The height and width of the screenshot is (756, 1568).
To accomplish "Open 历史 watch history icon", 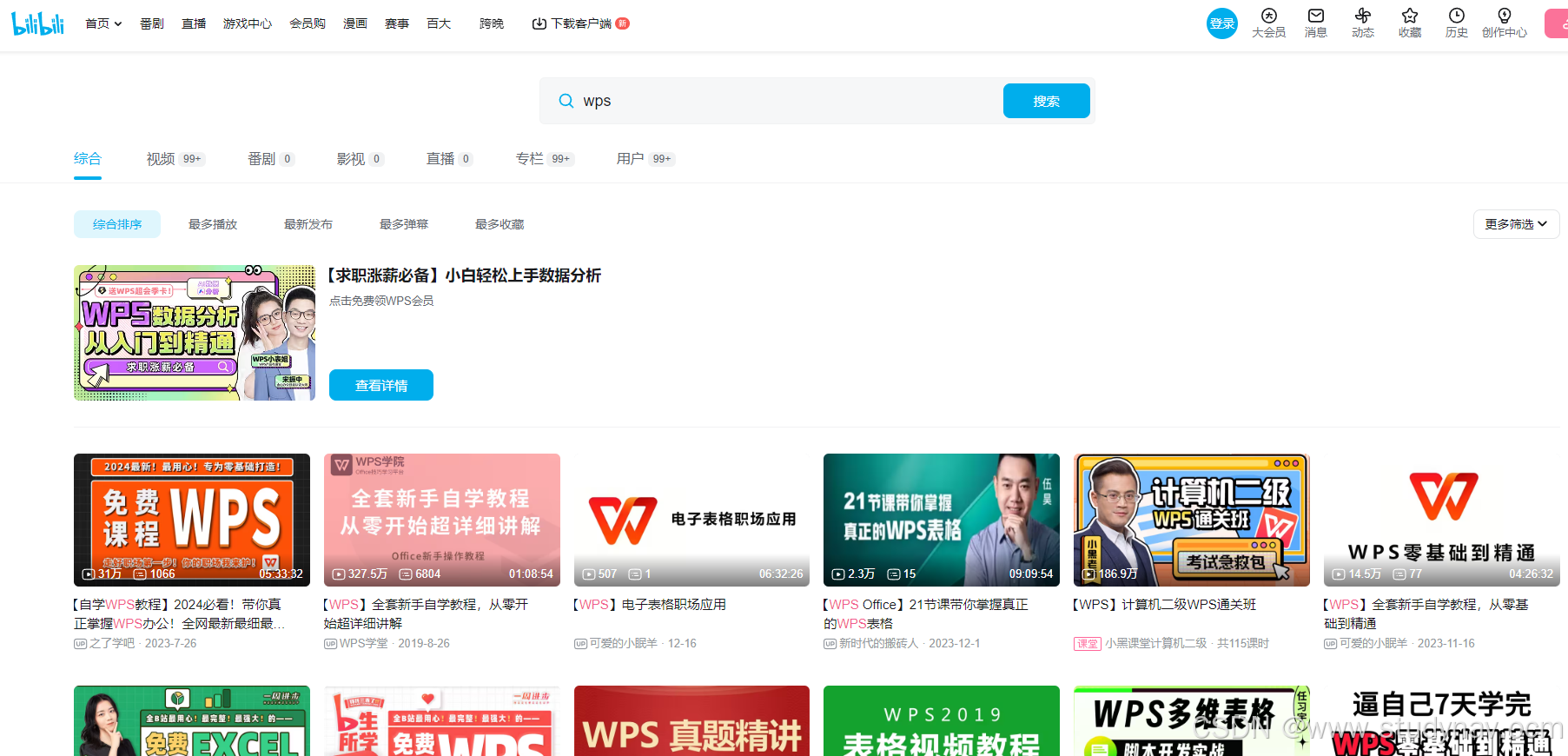I will coord(1456,23).
